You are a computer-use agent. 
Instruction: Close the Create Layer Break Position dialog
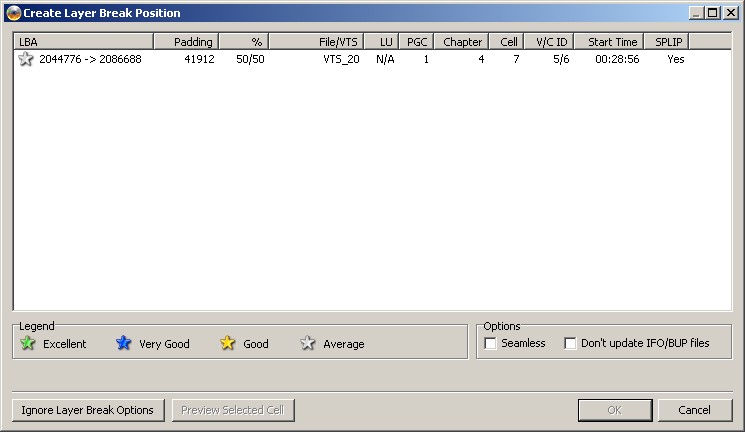tap(729, 13)
